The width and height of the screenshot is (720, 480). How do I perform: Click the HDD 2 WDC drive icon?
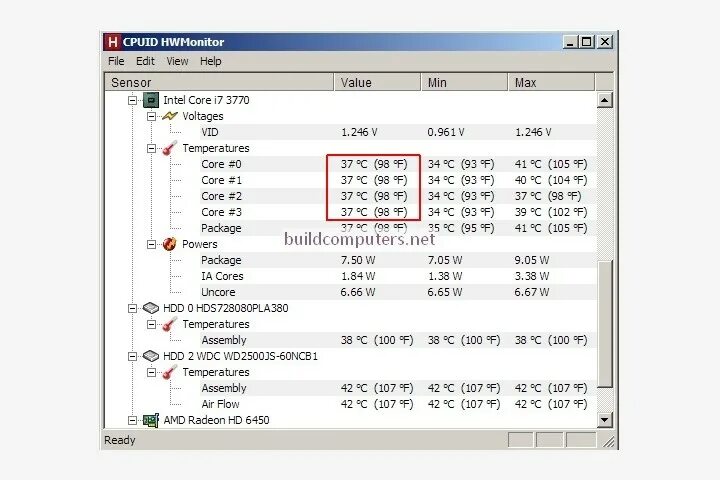[x=151, y=356]
